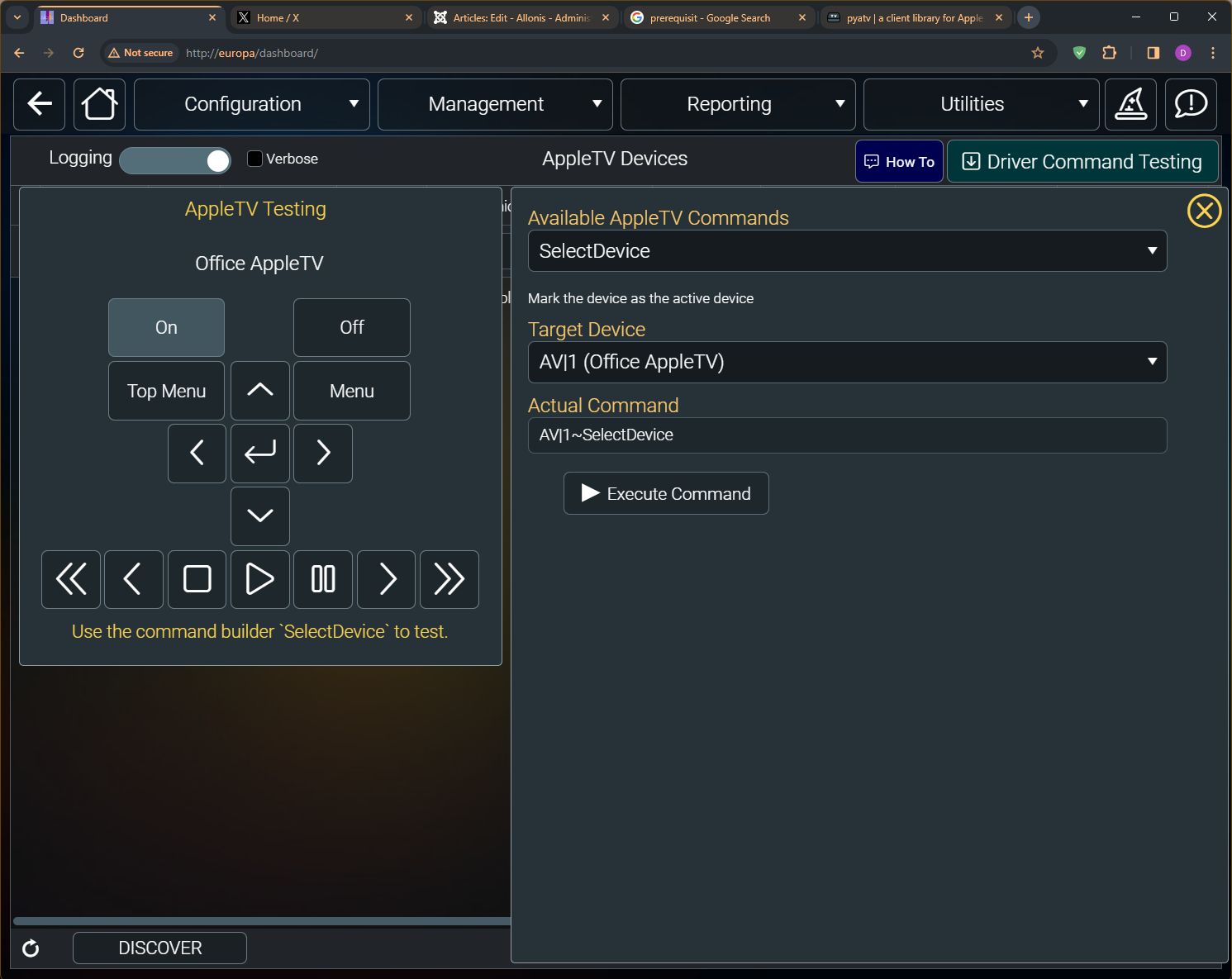Screen dimensions: 1232x979
Task: Click the Execute Command button
Action: pyautogui.click(x=666, y=493)
